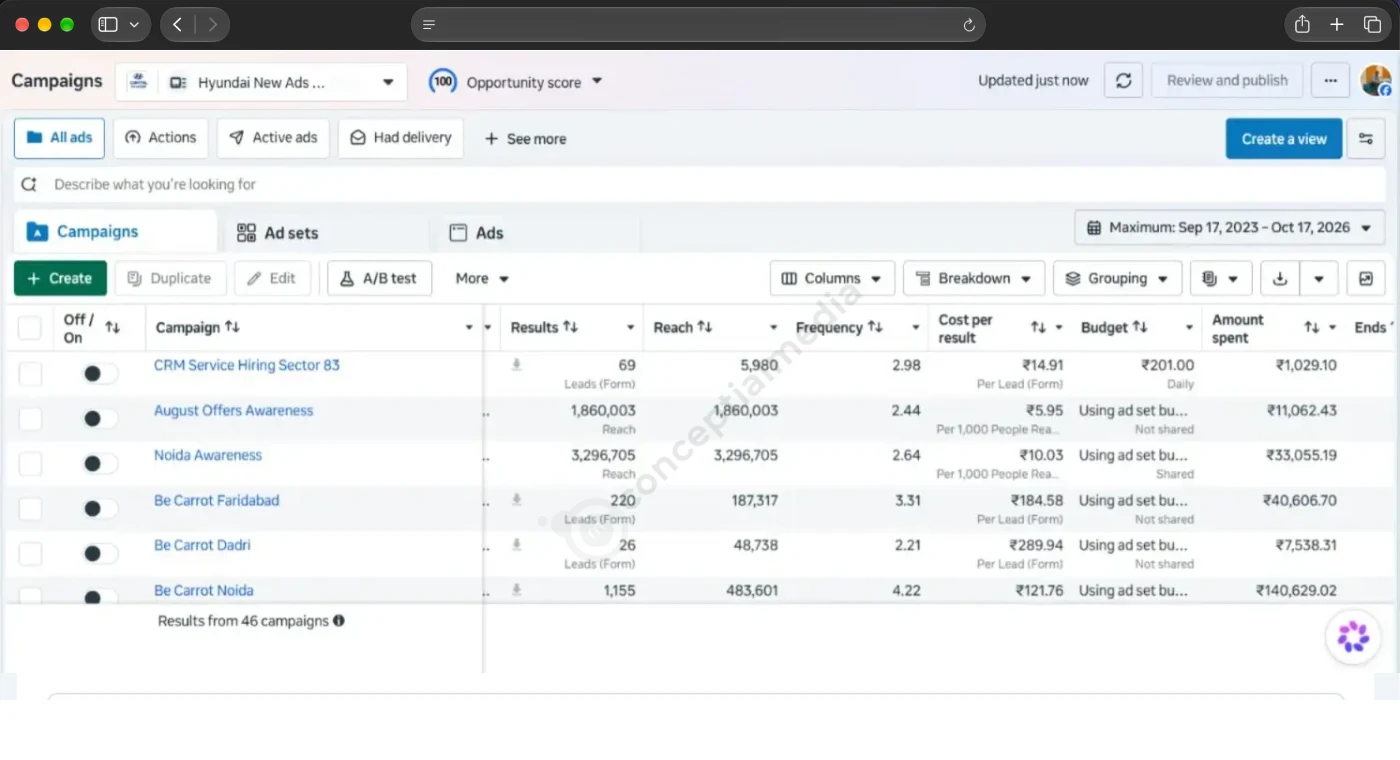Reload page via address bar reload icon
Screen dimensions: 1400x760
pos(968,25)
